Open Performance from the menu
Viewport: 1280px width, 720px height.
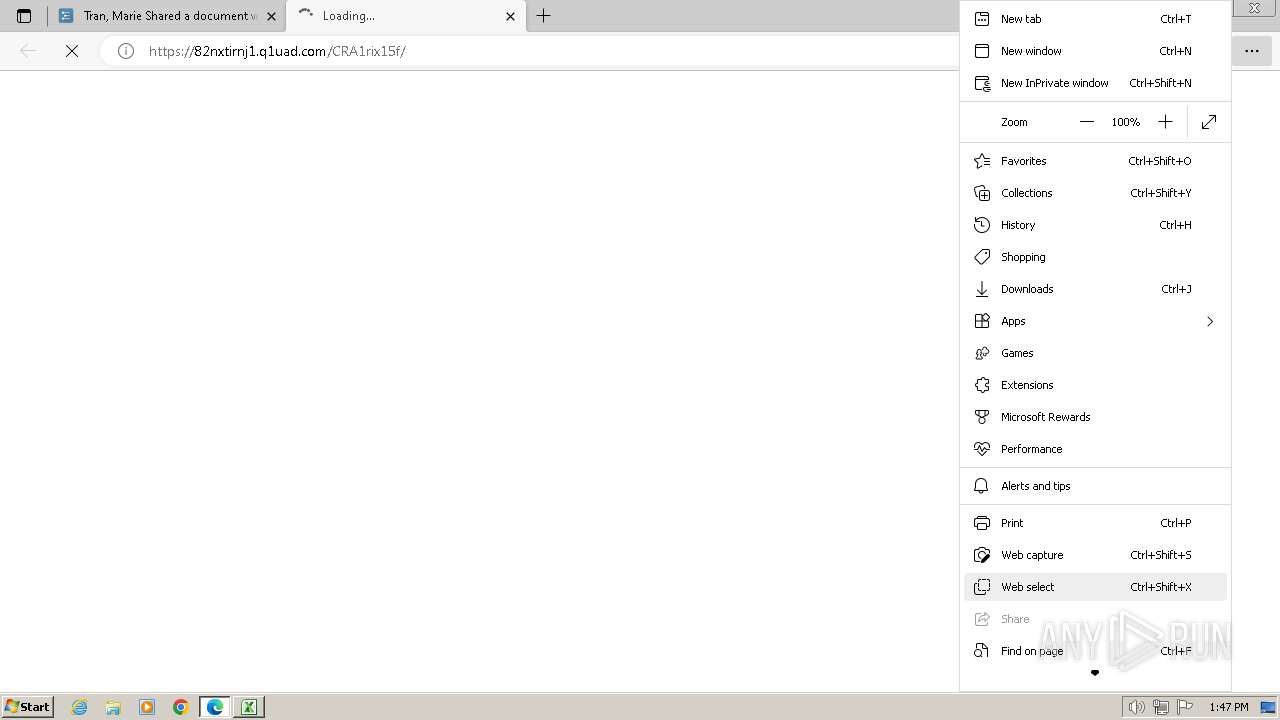1095,449
